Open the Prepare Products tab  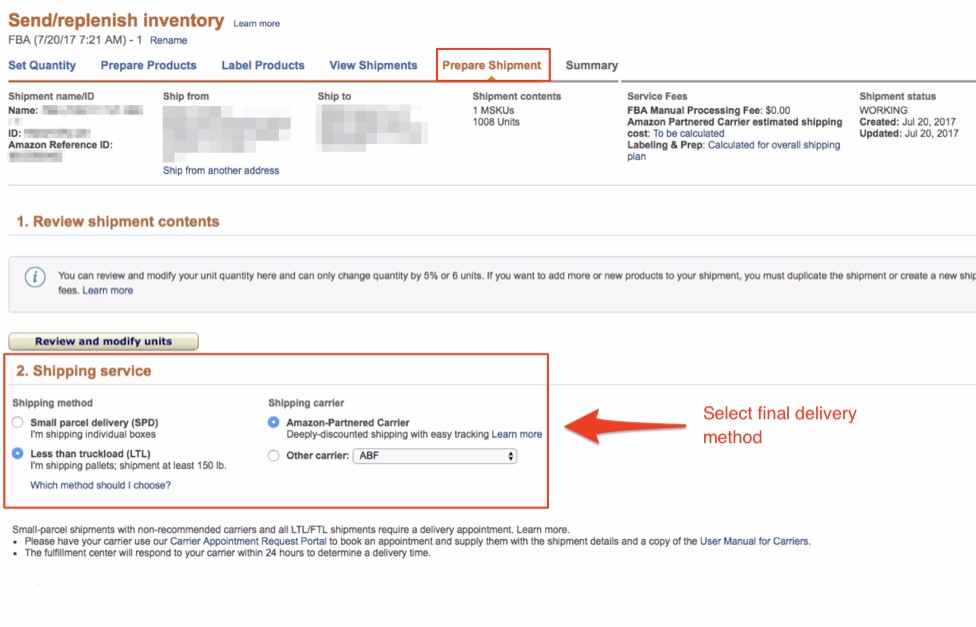148,65
